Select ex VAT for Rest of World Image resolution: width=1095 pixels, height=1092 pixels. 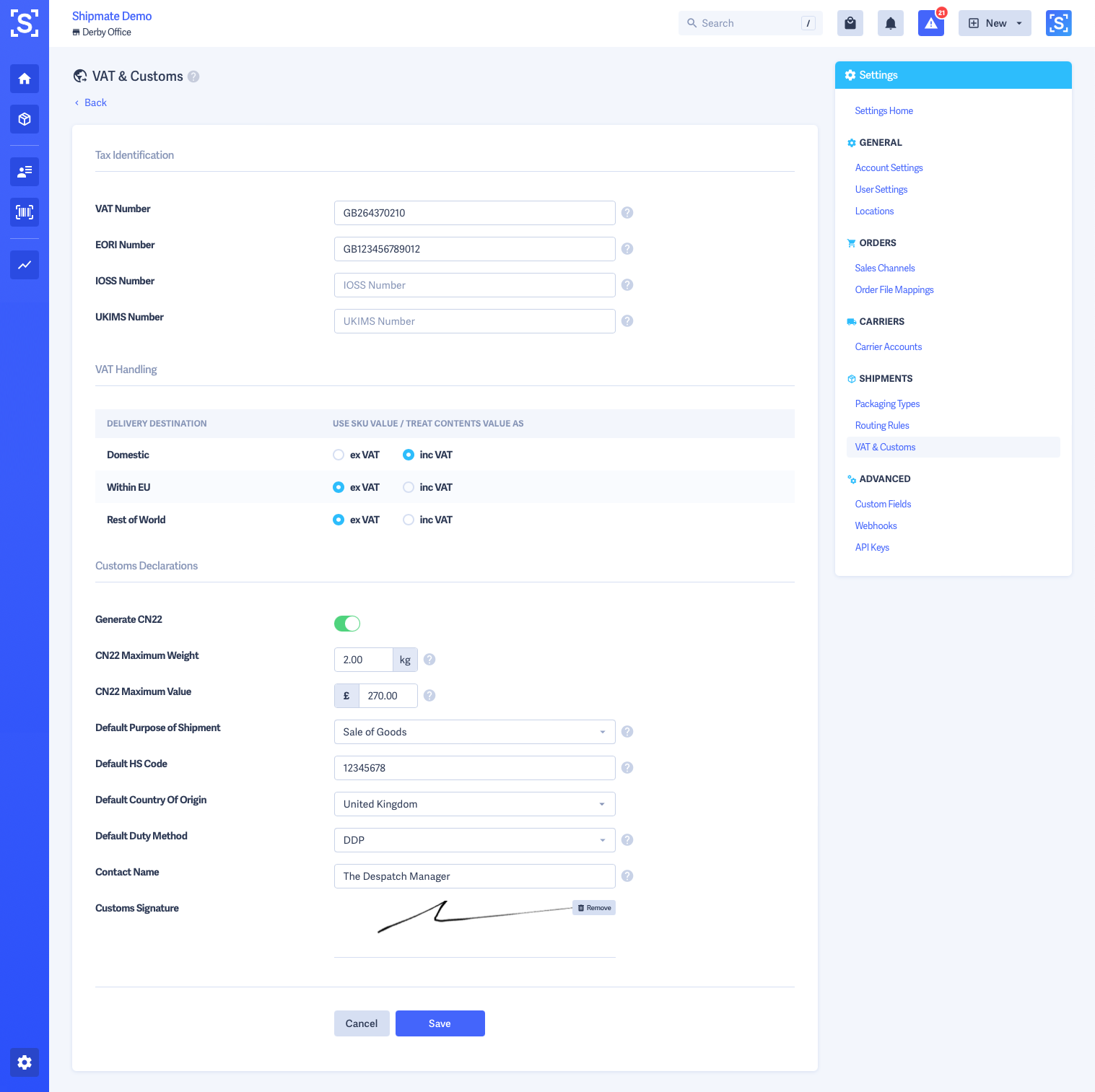[x=339, y=520]
